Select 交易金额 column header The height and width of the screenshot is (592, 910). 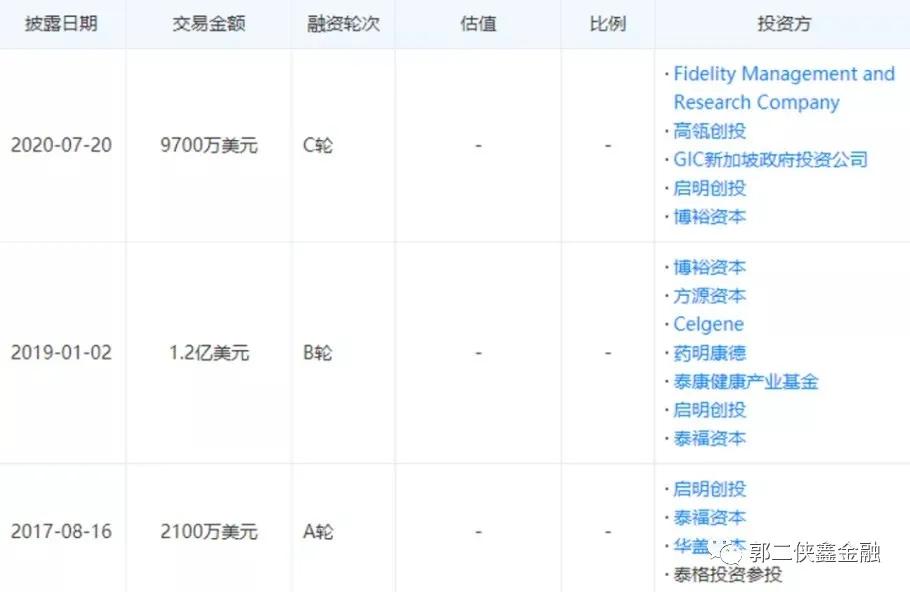click(x=208, y=24)
